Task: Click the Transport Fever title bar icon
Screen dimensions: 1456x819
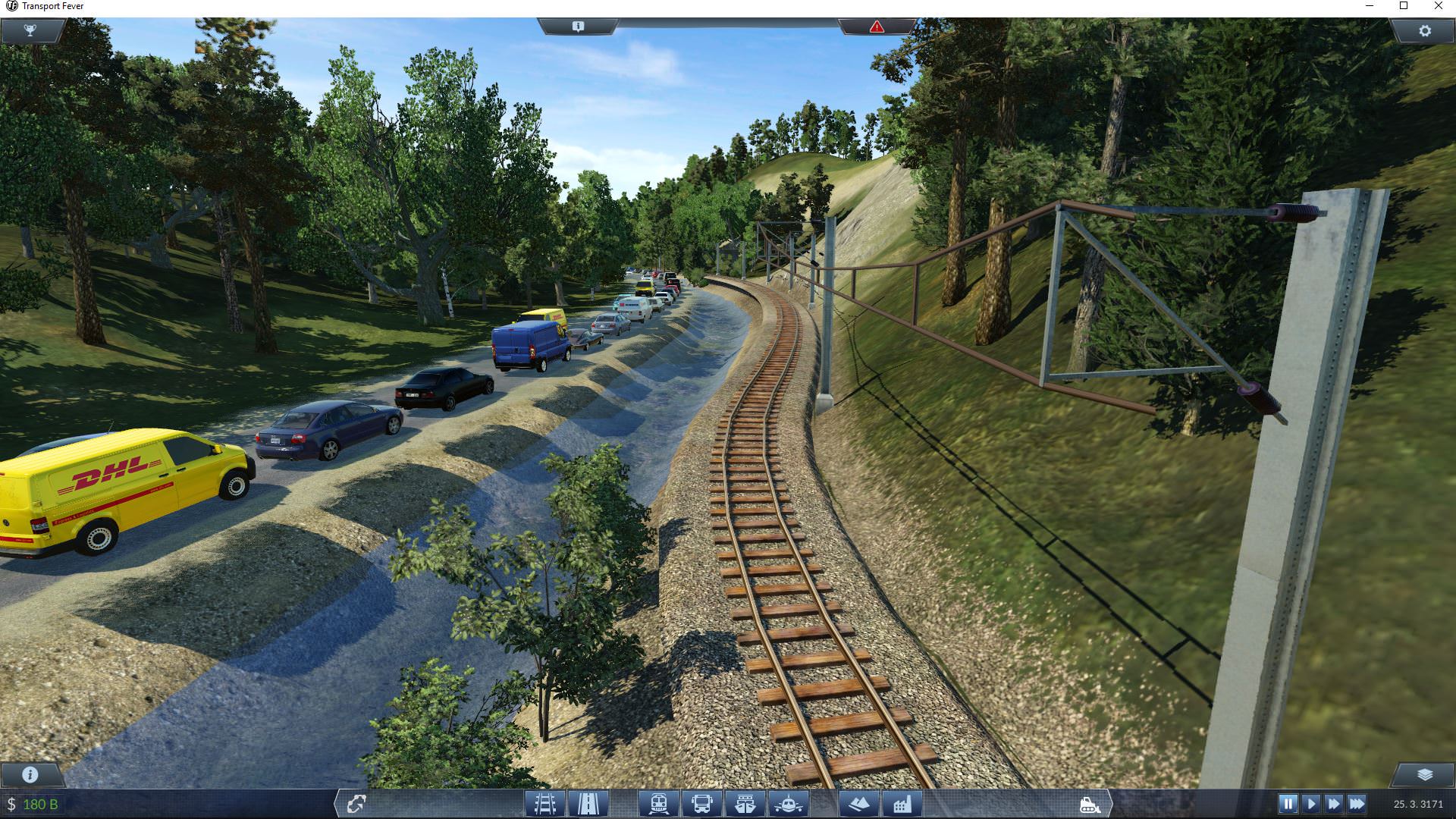Action: [x=11, y=6]
